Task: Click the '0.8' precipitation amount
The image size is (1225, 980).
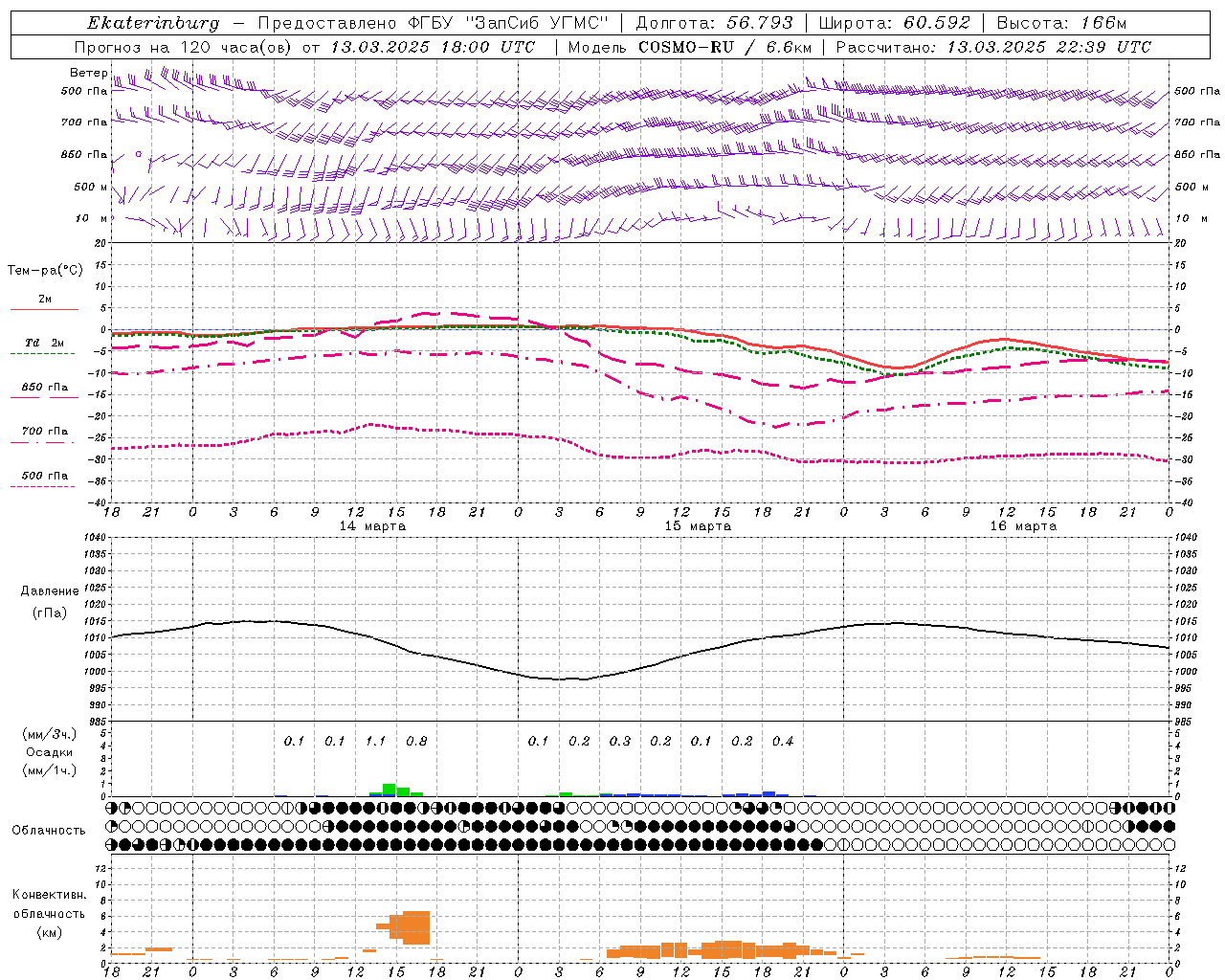Action: pos(416,741)
